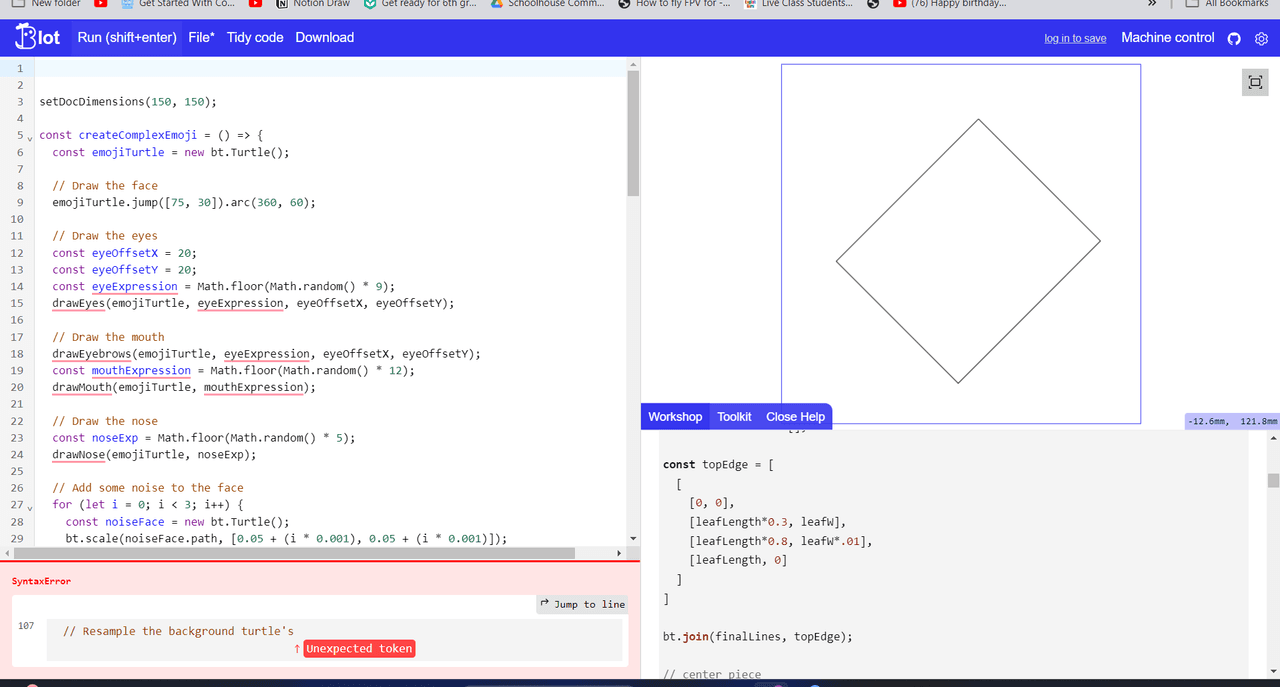Collapse the code fold at line 5
Viewport: 1280px width, 687px height.
tap(30, 136)
